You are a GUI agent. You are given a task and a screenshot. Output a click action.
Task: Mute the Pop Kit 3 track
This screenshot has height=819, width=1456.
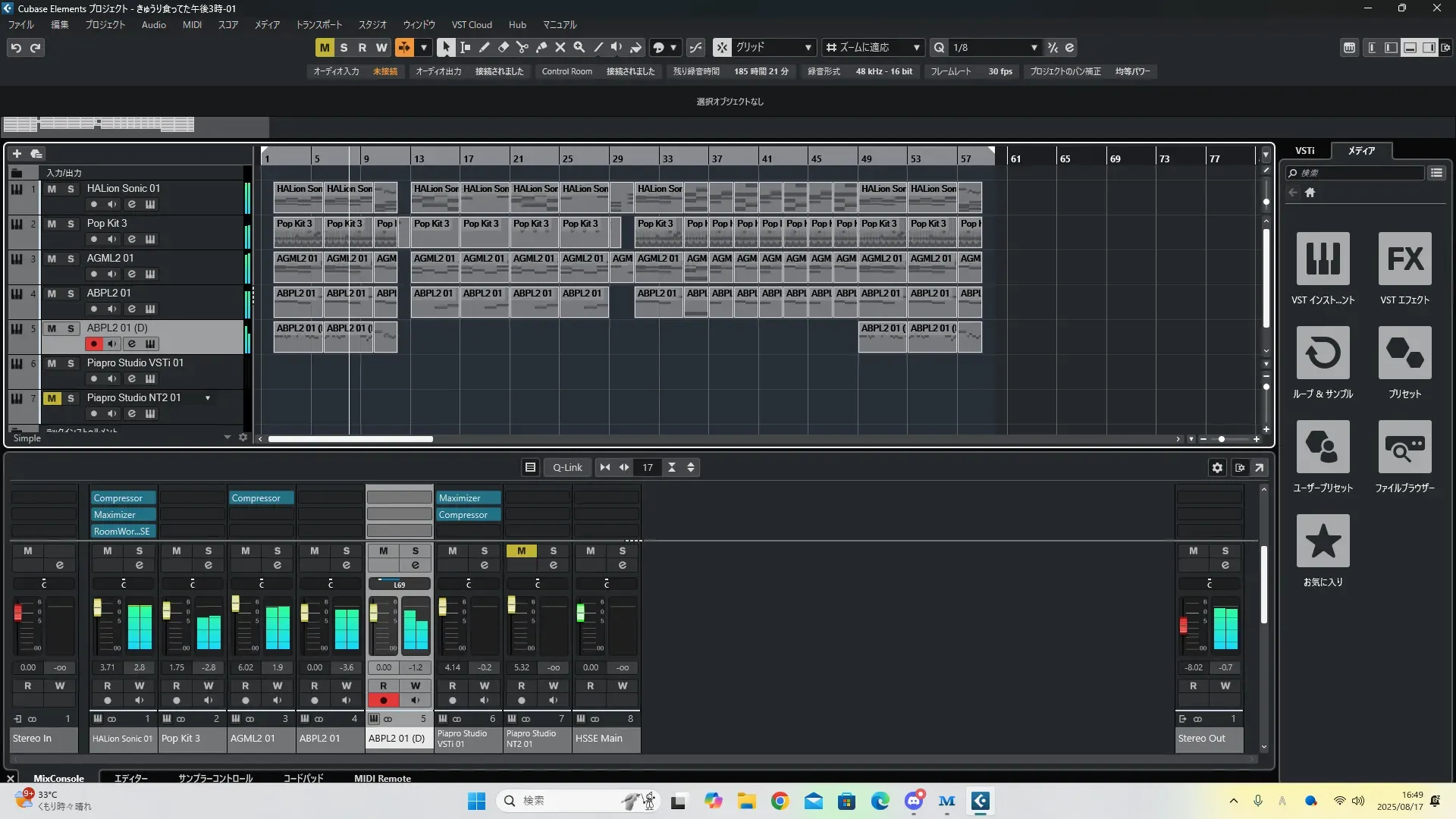tap(52, 224)
